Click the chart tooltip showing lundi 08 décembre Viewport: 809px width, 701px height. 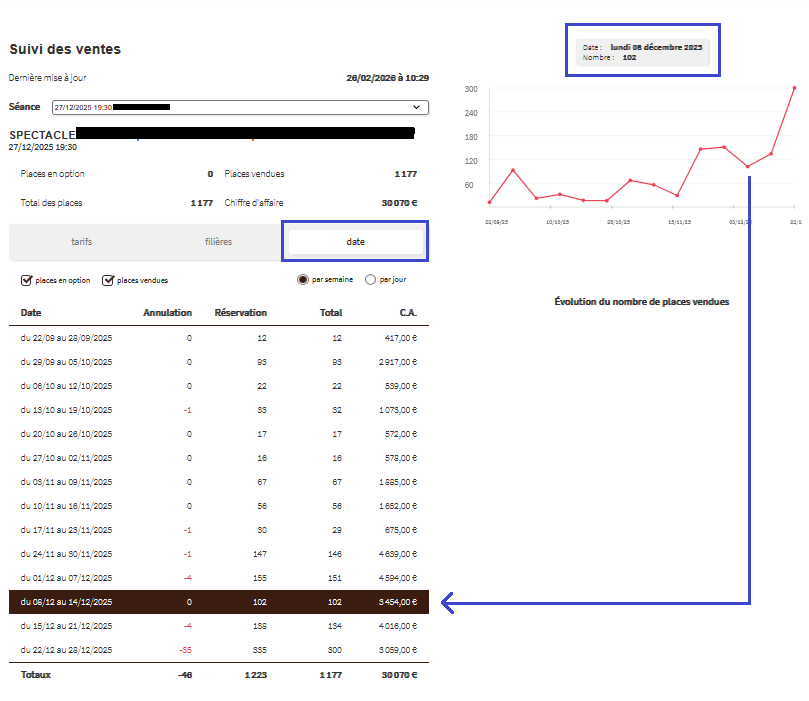click(643, 52)
